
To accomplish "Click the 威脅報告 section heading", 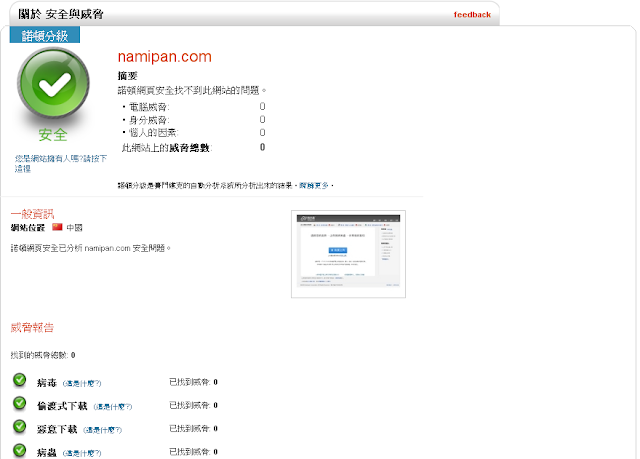I will tap(32, 327).
